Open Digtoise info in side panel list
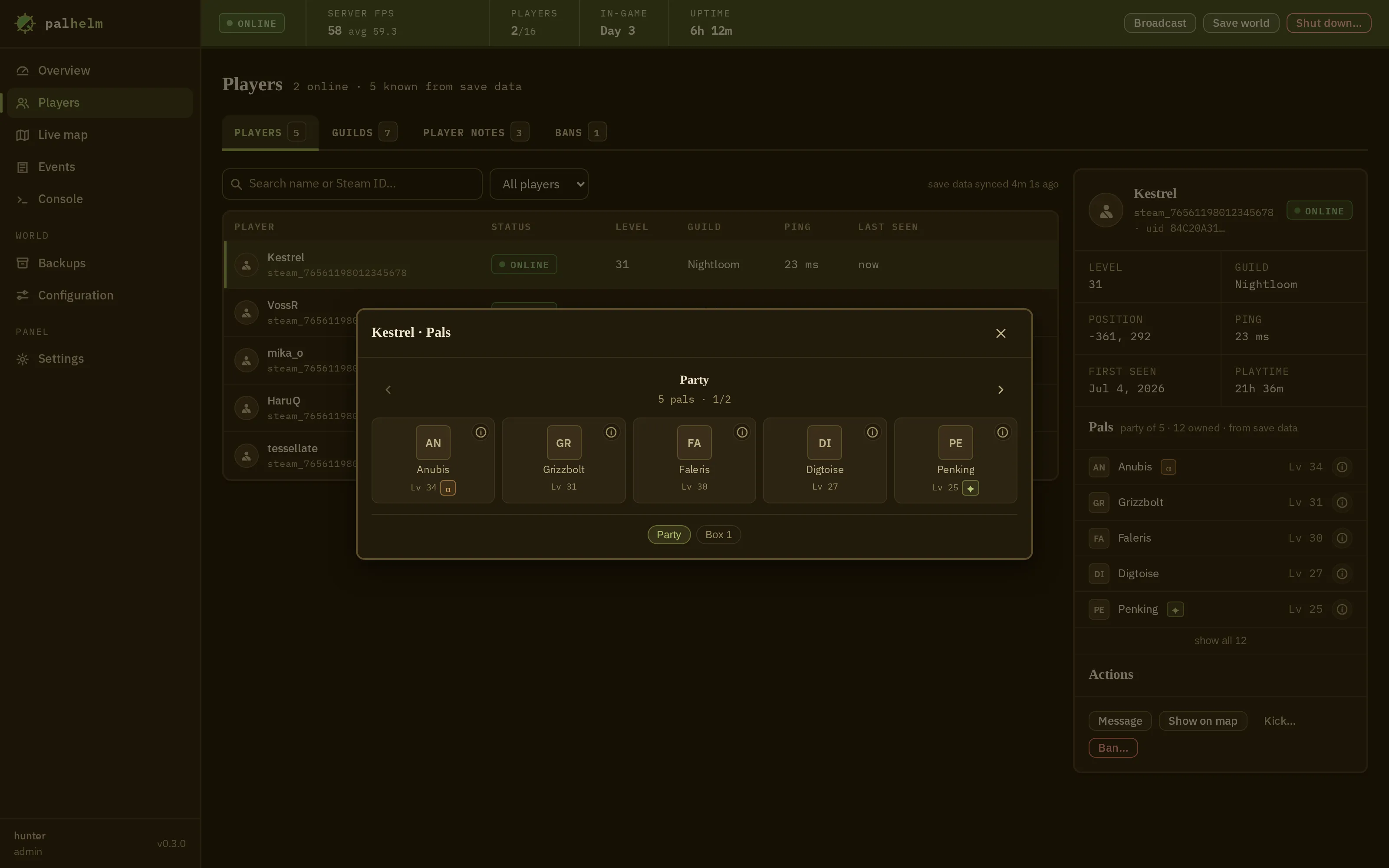Viewport: 1389px width, 868px height. click(1342, 574)
